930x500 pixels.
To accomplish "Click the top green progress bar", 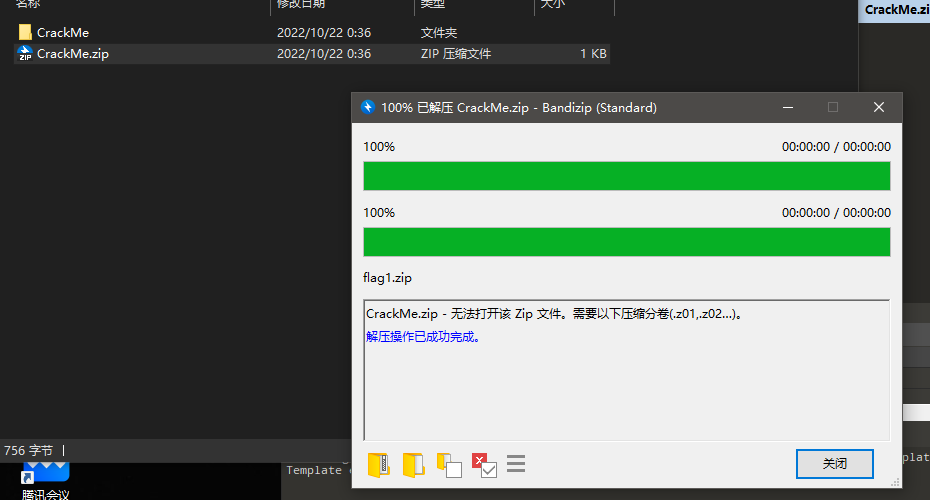I will (626, 176).
